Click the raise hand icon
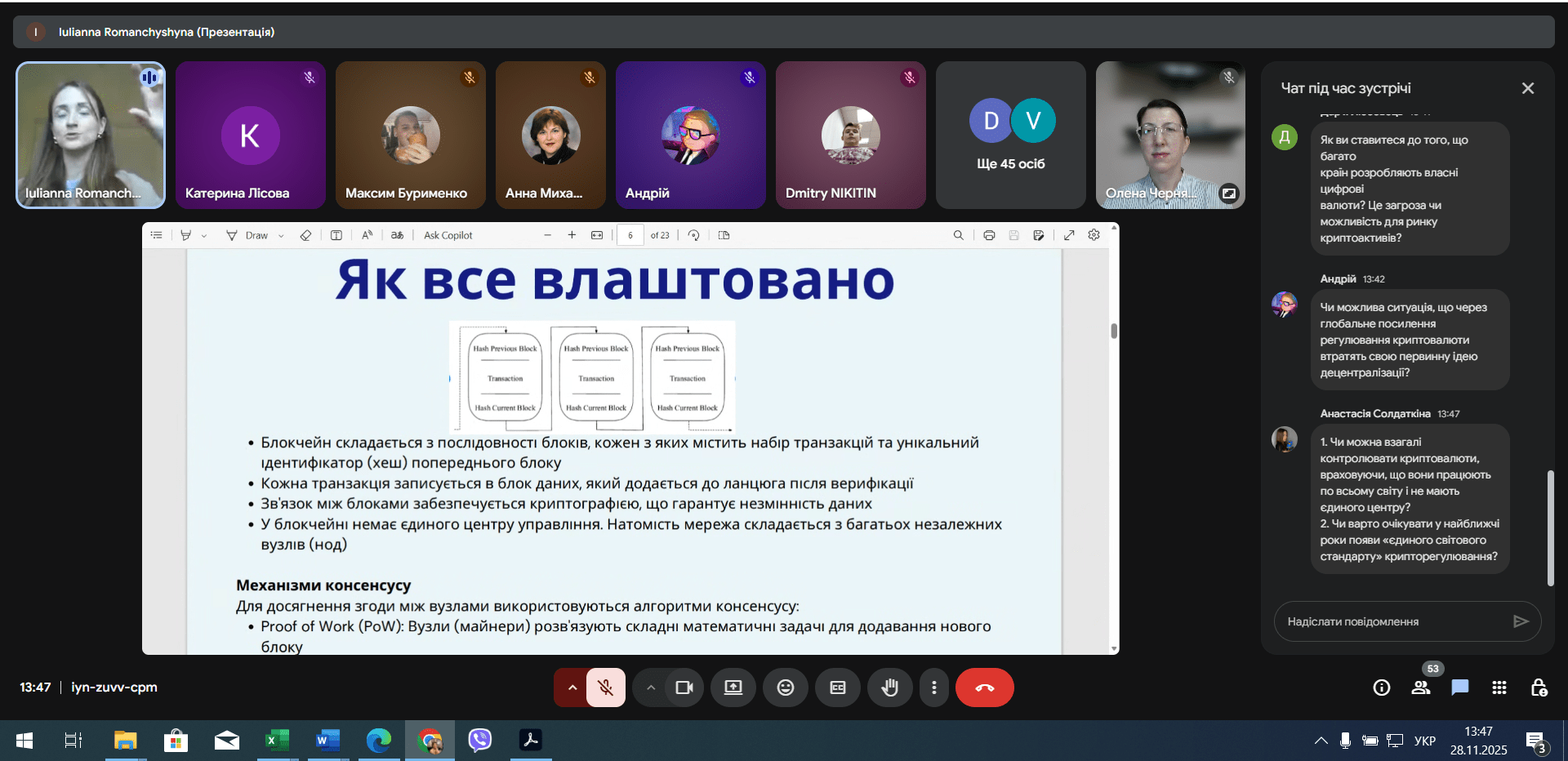Screen dimensions: 1568x761 click(x=889, y=688)
